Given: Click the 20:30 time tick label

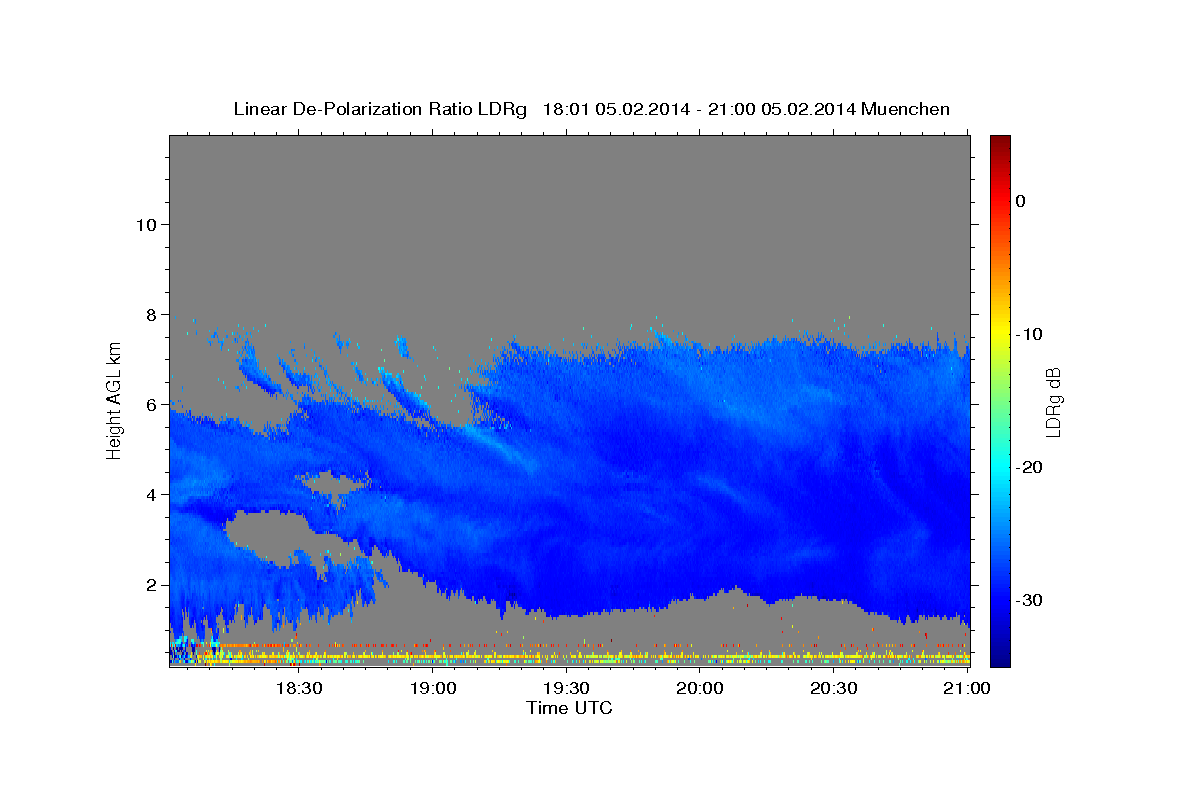Looking at the screenshot, I should click(832, 689).
